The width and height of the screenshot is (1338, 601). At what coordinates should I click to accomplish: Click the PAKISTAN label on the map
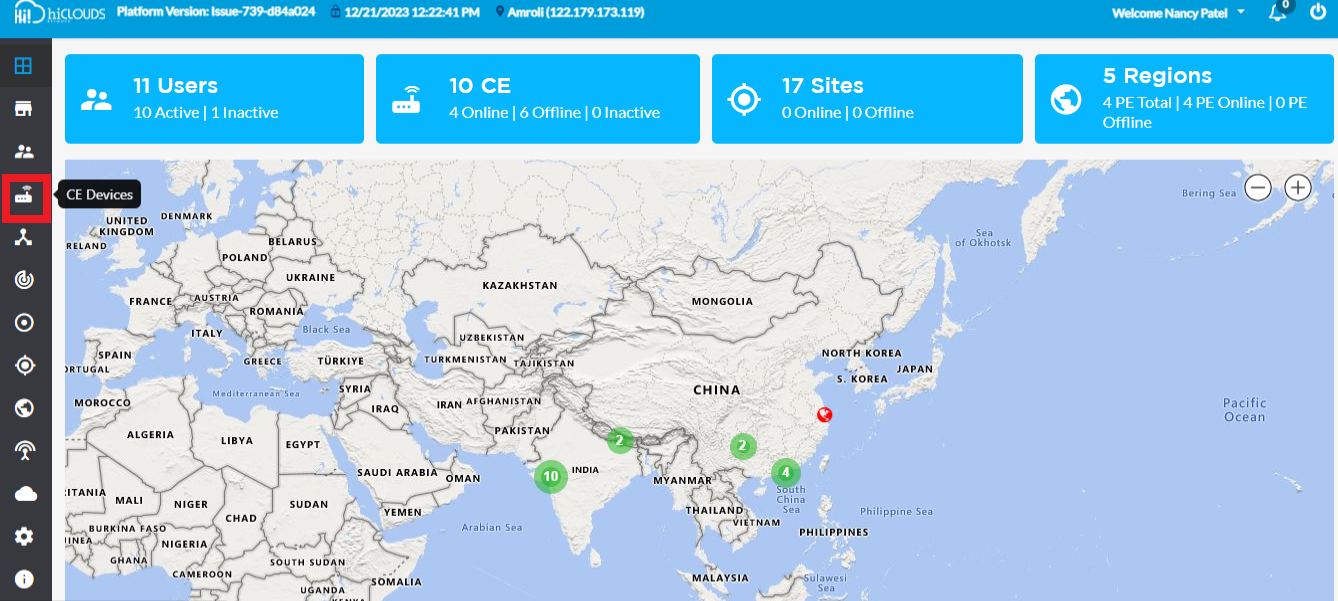click(522, 431)
